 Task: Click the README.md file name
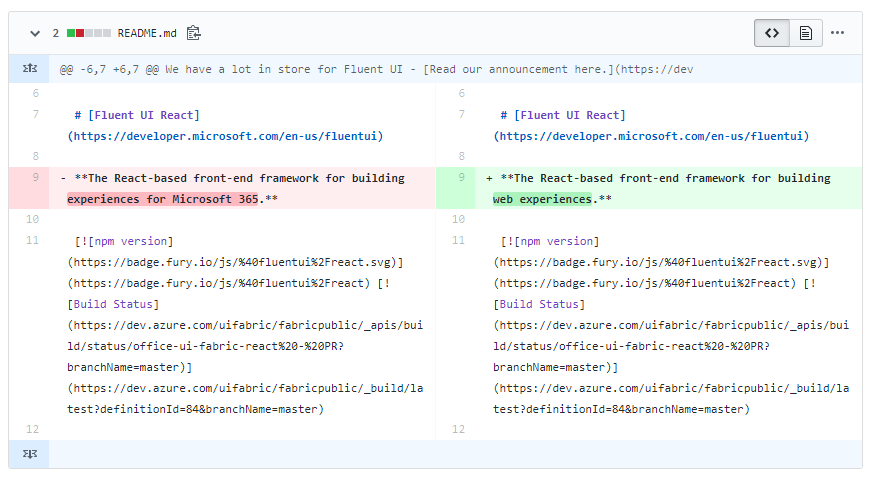coord(147,33)
